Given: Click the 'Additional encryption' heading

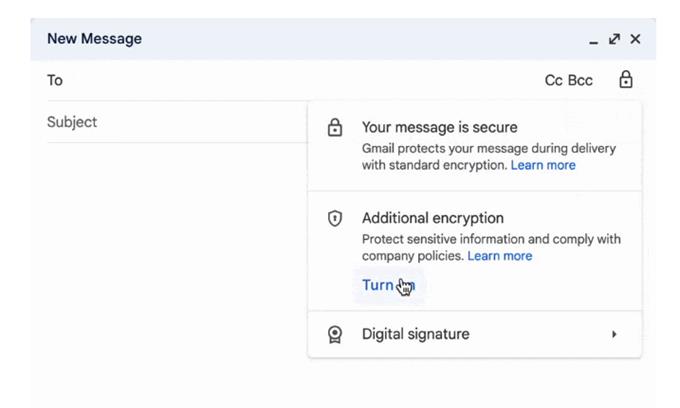Looking at the screenshot, I should click(433, 218).
